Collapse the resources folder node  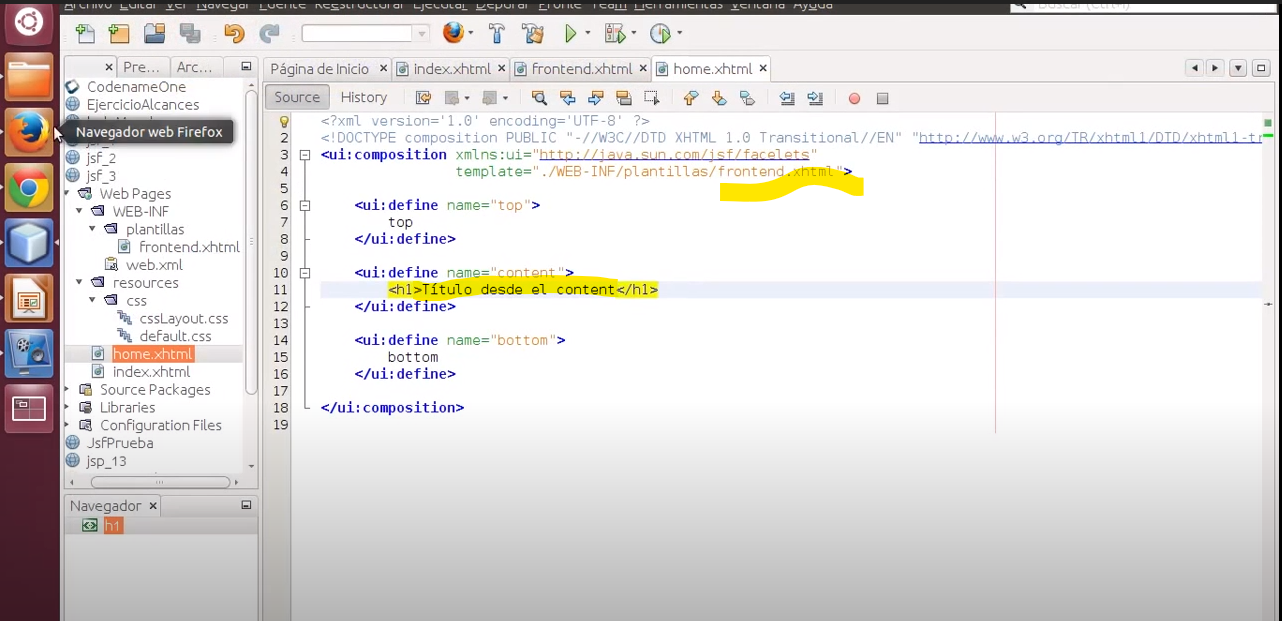81,283
